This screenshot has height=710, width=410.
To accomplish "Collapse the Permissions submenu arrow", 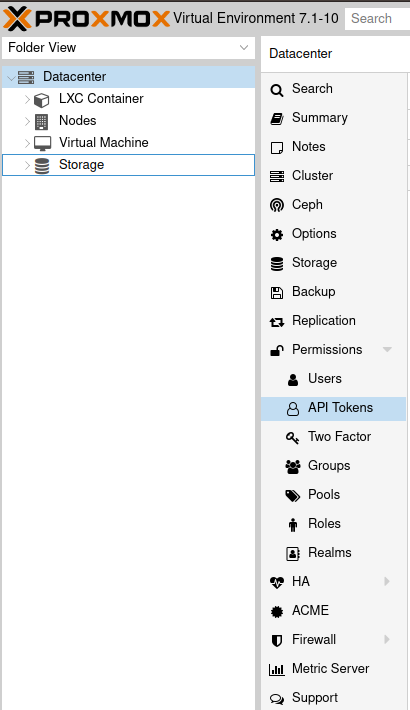I will (x=387, y=350).
